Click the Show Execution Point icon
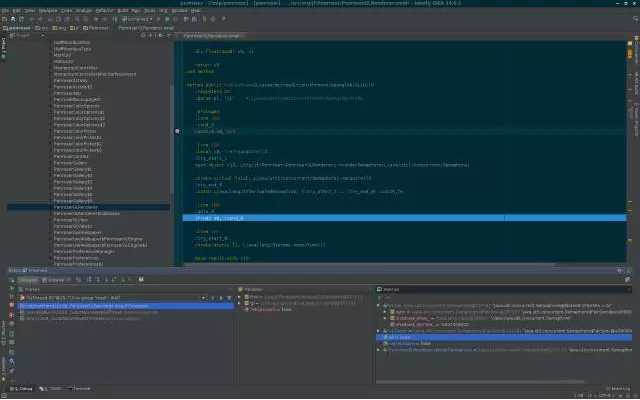This screenshot has width=640, height=400. point(79,280)
